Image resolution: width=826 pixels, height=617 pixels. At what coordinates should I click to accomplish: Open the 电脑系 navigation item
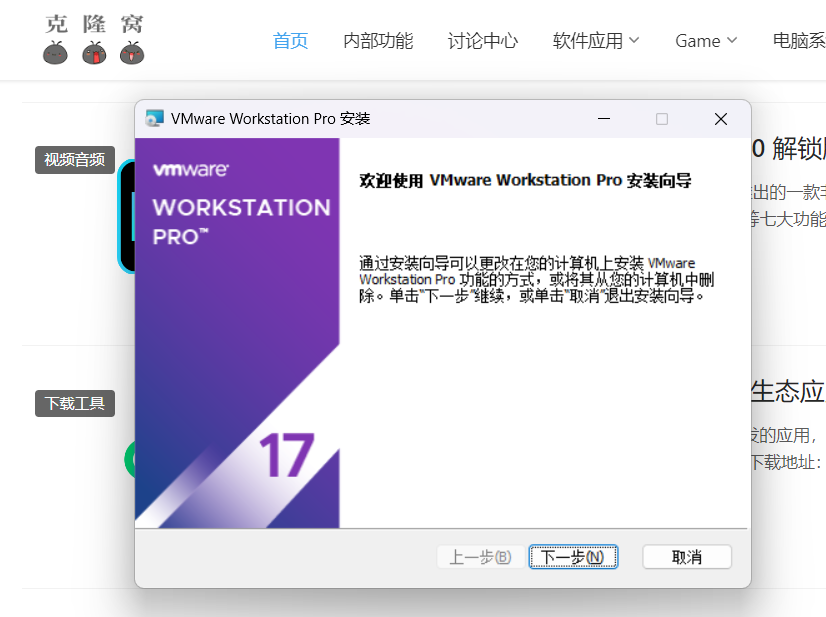coord(799,41)
